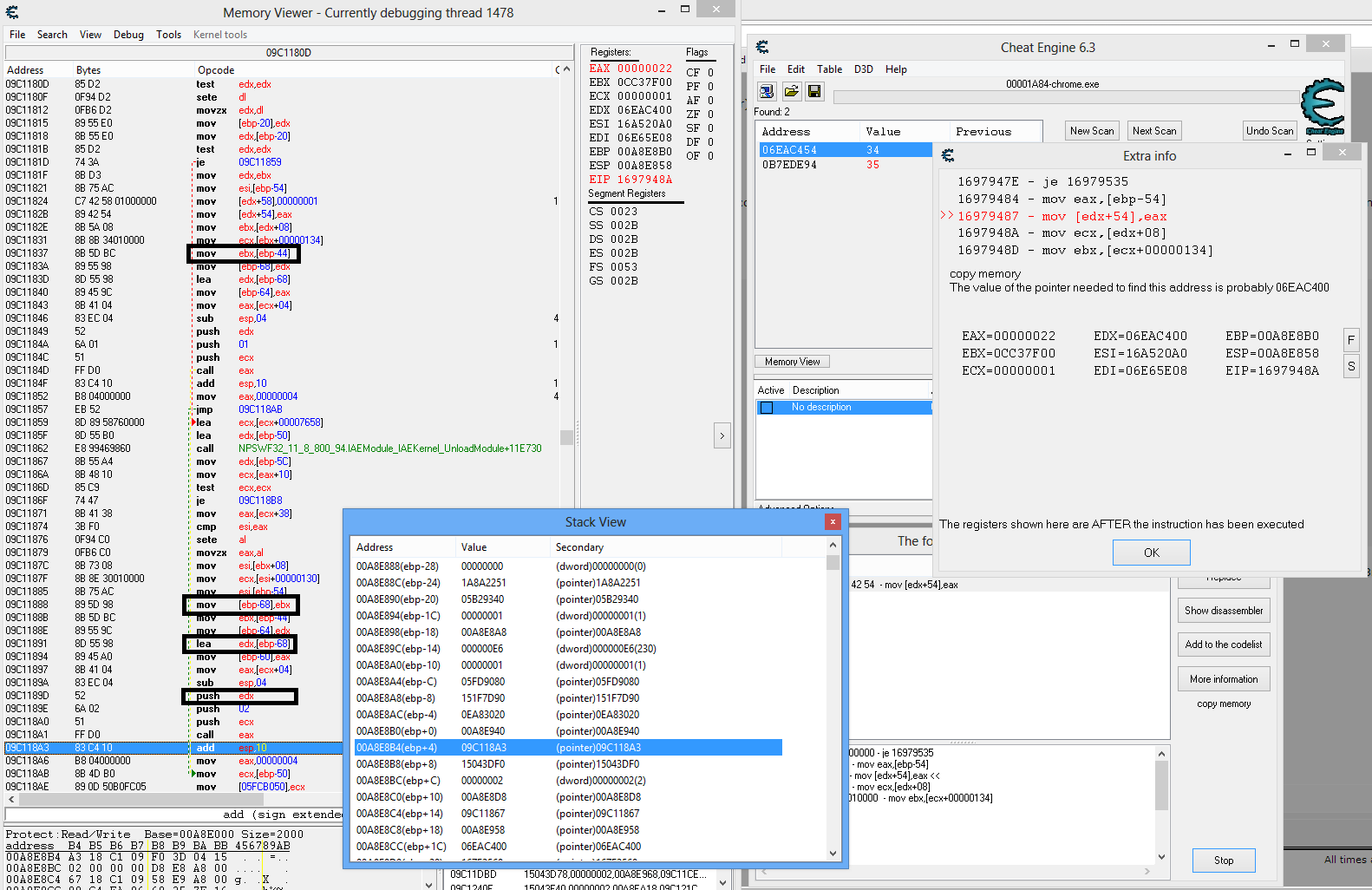The width and height of the screenshot is (1372, 890).
Task: Expand registers panel with the right arrow button
Action: point(722,435)
